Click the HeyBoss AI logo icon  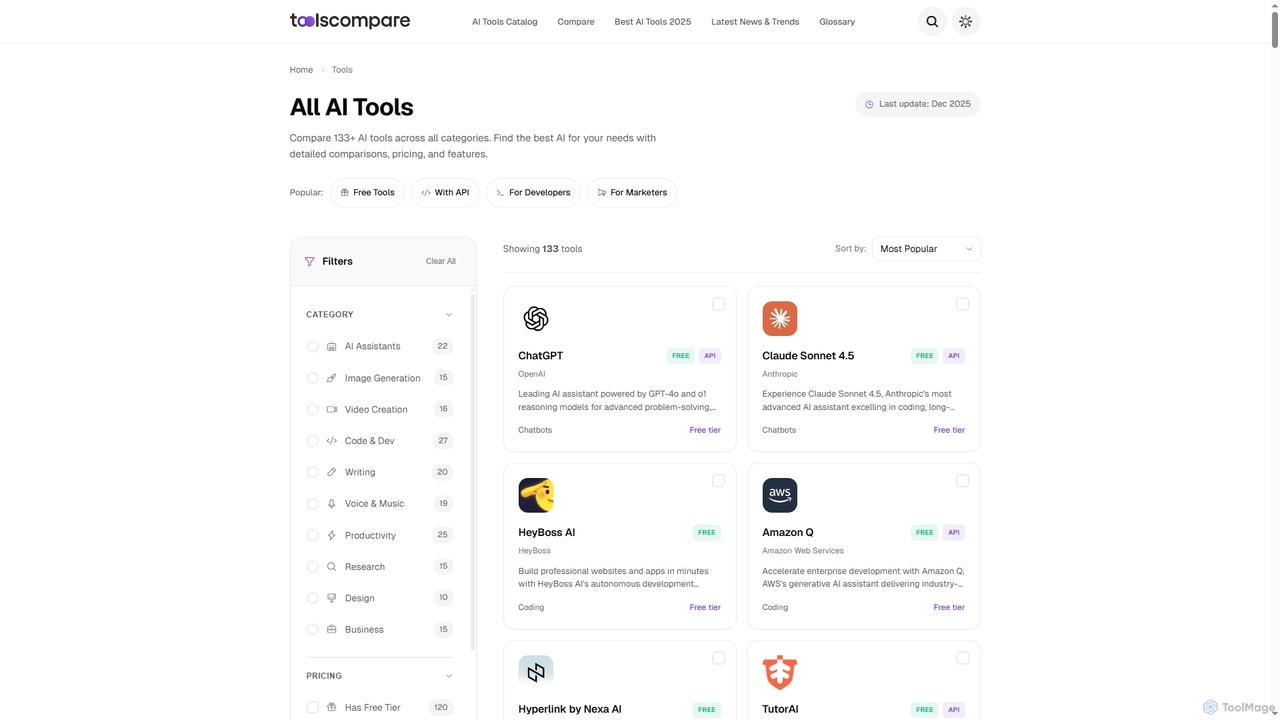(x=536, y=495)
